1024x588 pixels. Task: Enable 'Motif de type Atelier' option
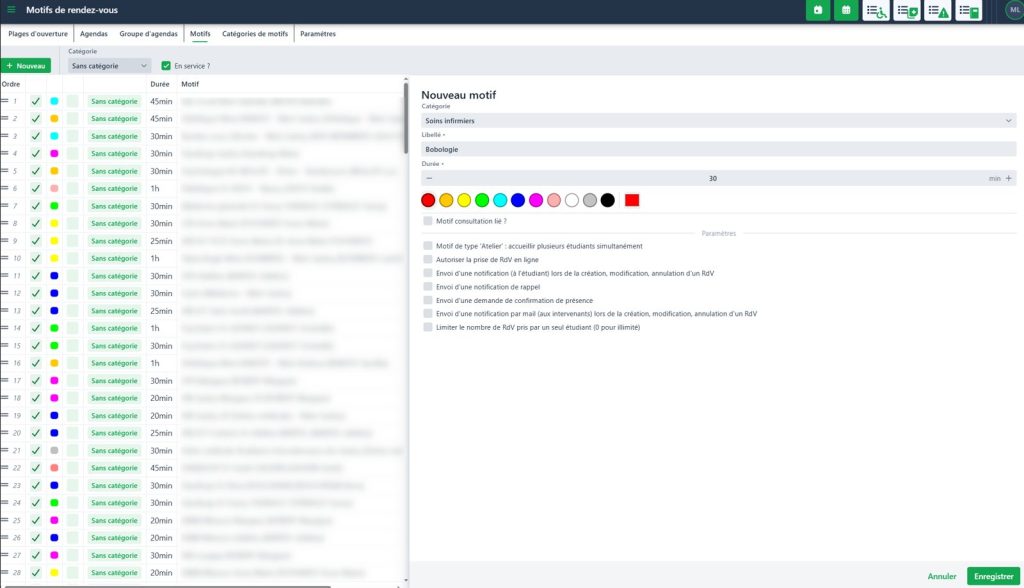click(428, 246)
